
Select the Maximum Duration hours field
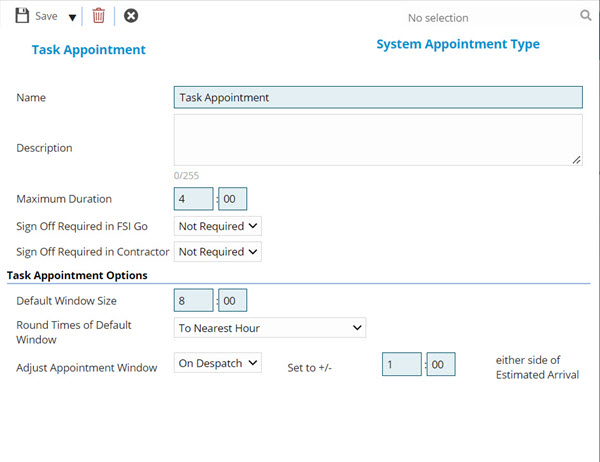pyautogui.click(x=194, y=199)
